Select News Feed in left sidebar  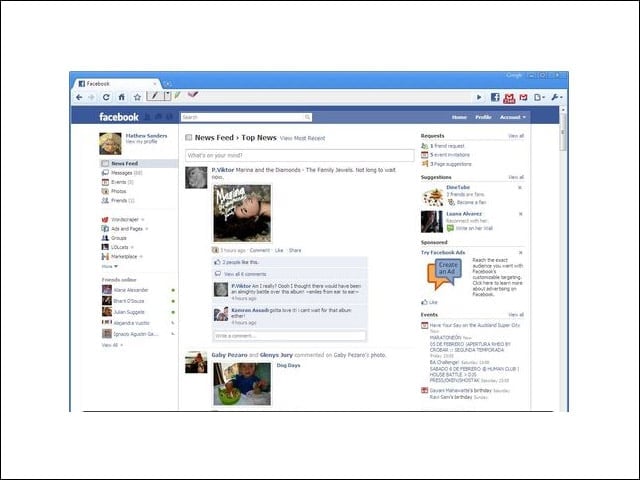[139, 163]
